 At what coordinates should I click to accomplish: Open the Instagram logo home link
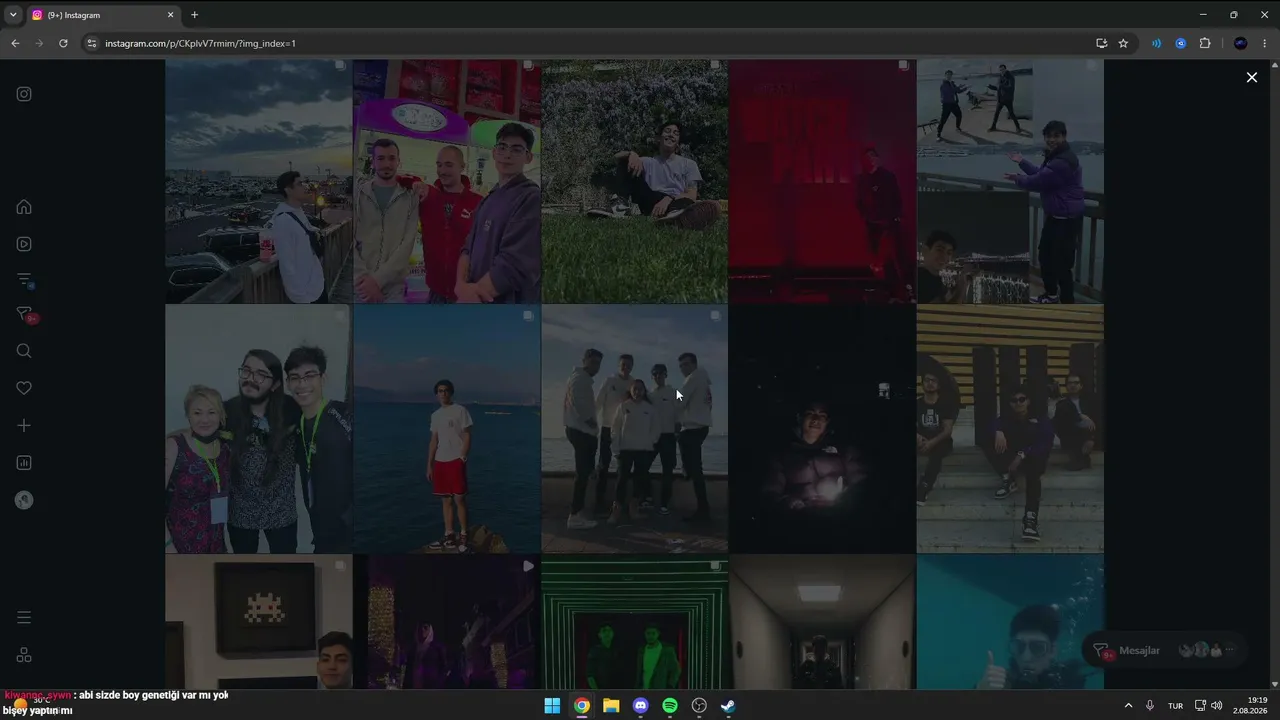[x=24, y=94]
